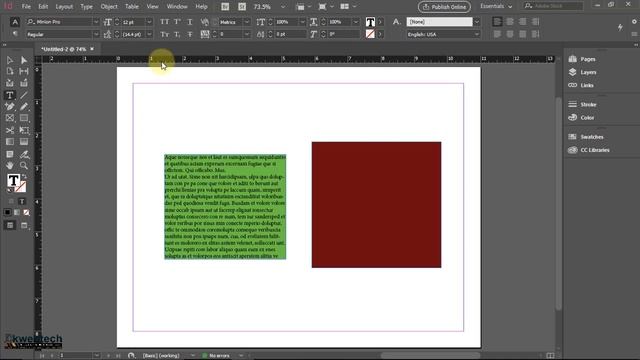640x360 pixels.
Task: Select the Eyedropper tool
Action: point(24,154)
